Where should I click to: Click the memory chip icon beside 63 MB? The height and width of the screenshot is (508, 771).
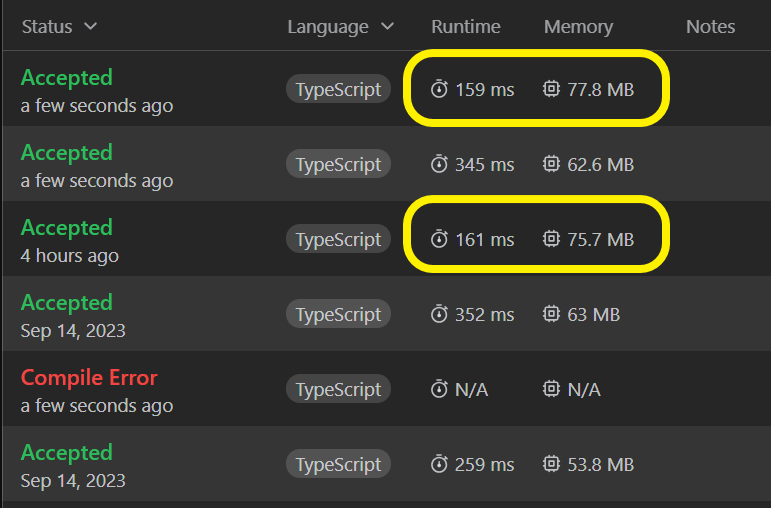[551, 314]
